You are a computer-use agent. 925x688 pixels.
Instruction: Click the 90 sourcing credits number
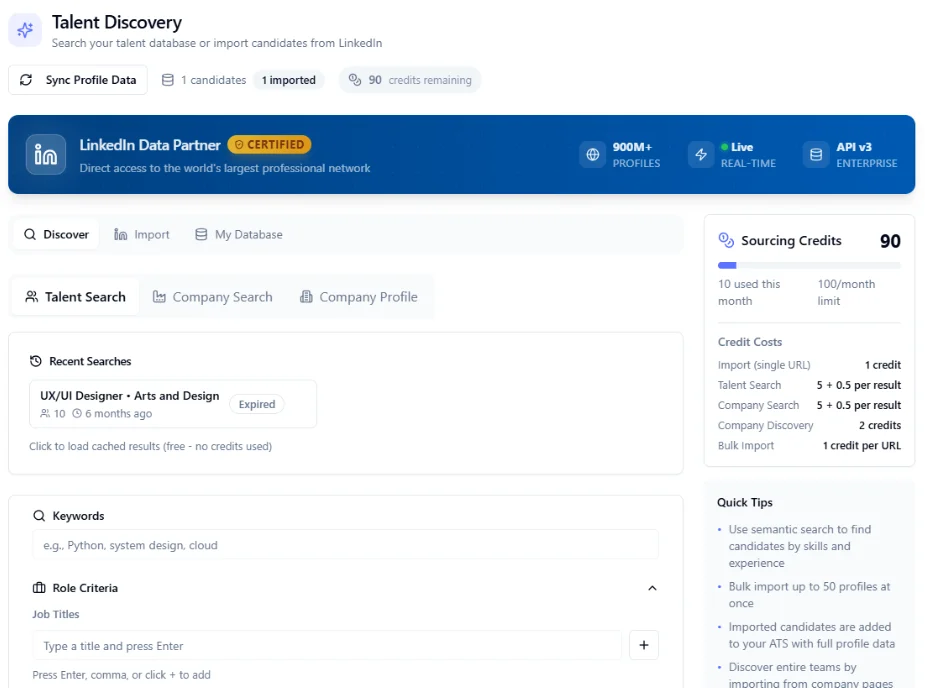[890, 241]
